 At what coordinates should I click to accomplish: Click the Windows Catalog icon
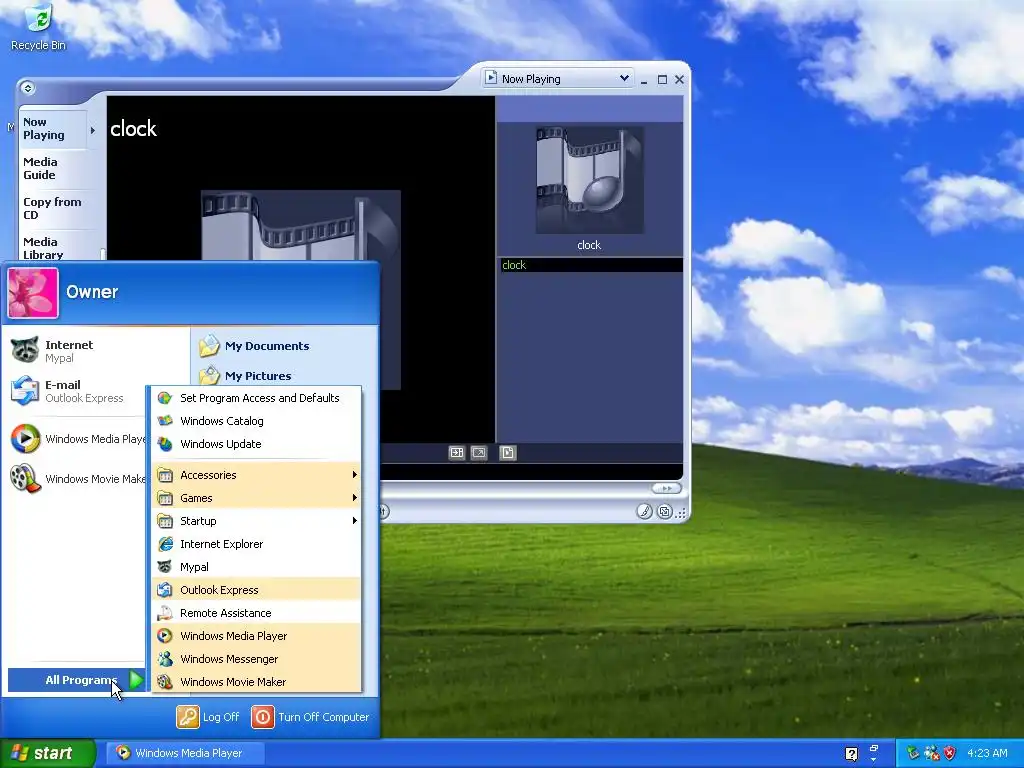(x=165, y=421)
